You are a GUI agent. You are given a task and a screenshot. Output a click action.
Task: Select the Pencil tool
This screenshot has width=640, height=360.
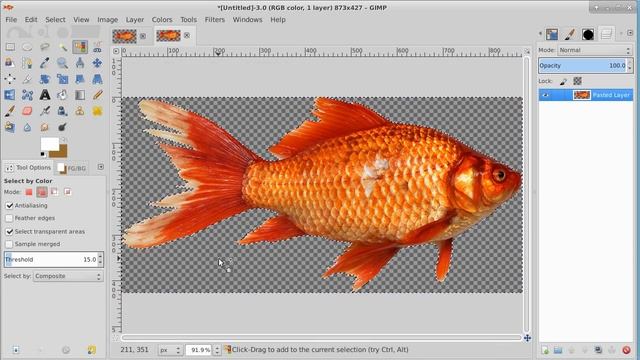pos(97,95)
